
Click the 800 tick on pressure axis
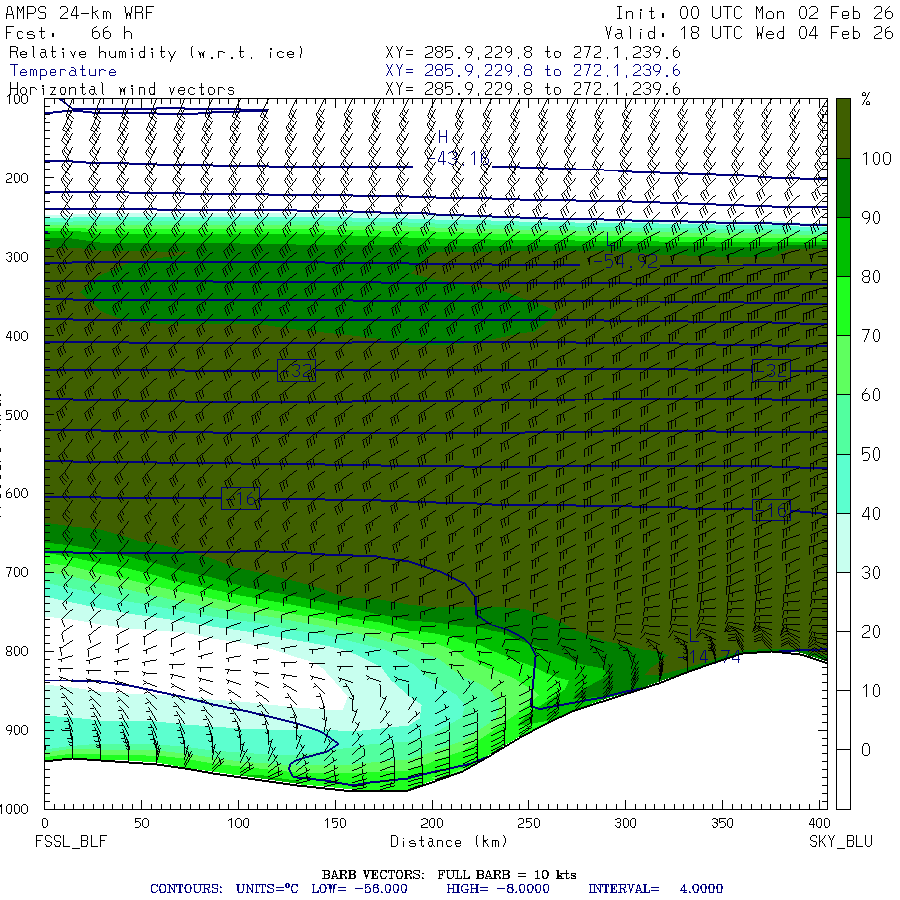point(17,651)
